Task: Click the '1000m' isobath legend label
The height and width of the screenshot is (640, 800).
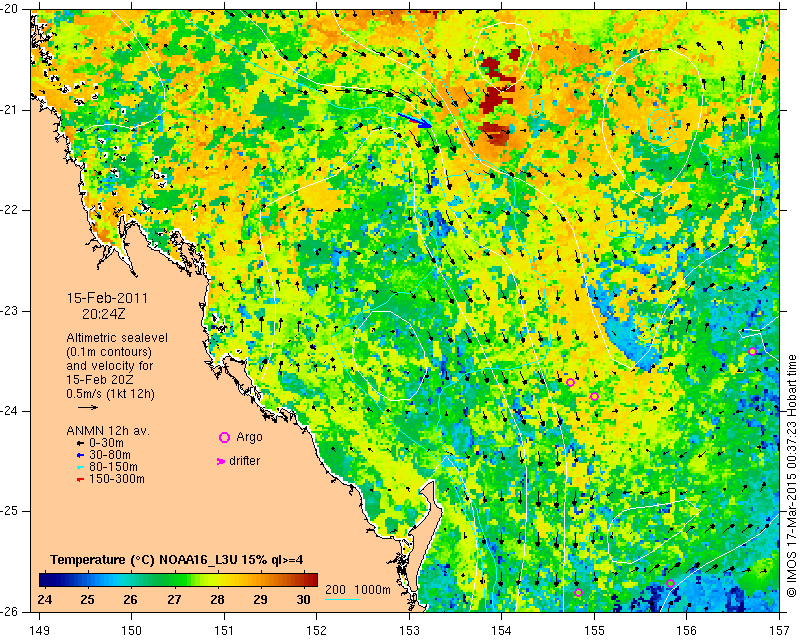Action: pos(372,590)
